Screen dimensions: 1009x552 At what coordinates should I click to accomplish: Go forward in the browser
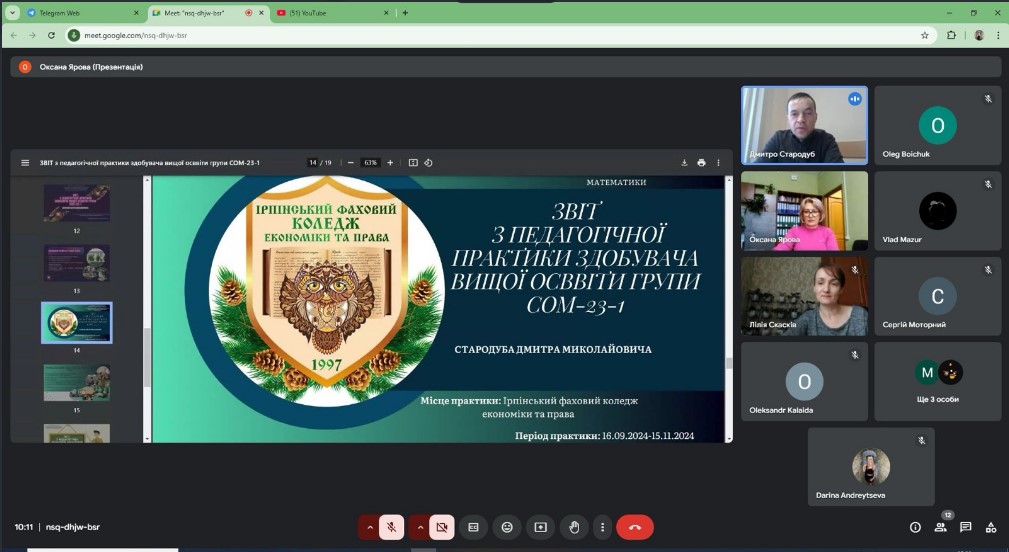(x=32, y=35)
